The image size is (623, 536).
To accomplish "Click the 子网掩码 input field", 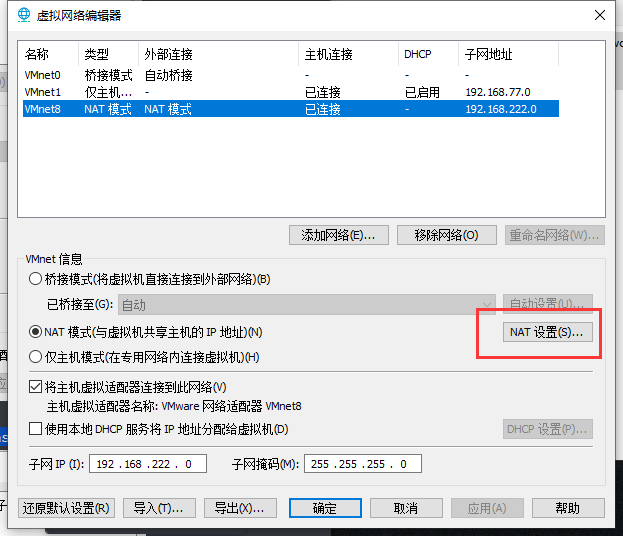I will pos(363,464).
